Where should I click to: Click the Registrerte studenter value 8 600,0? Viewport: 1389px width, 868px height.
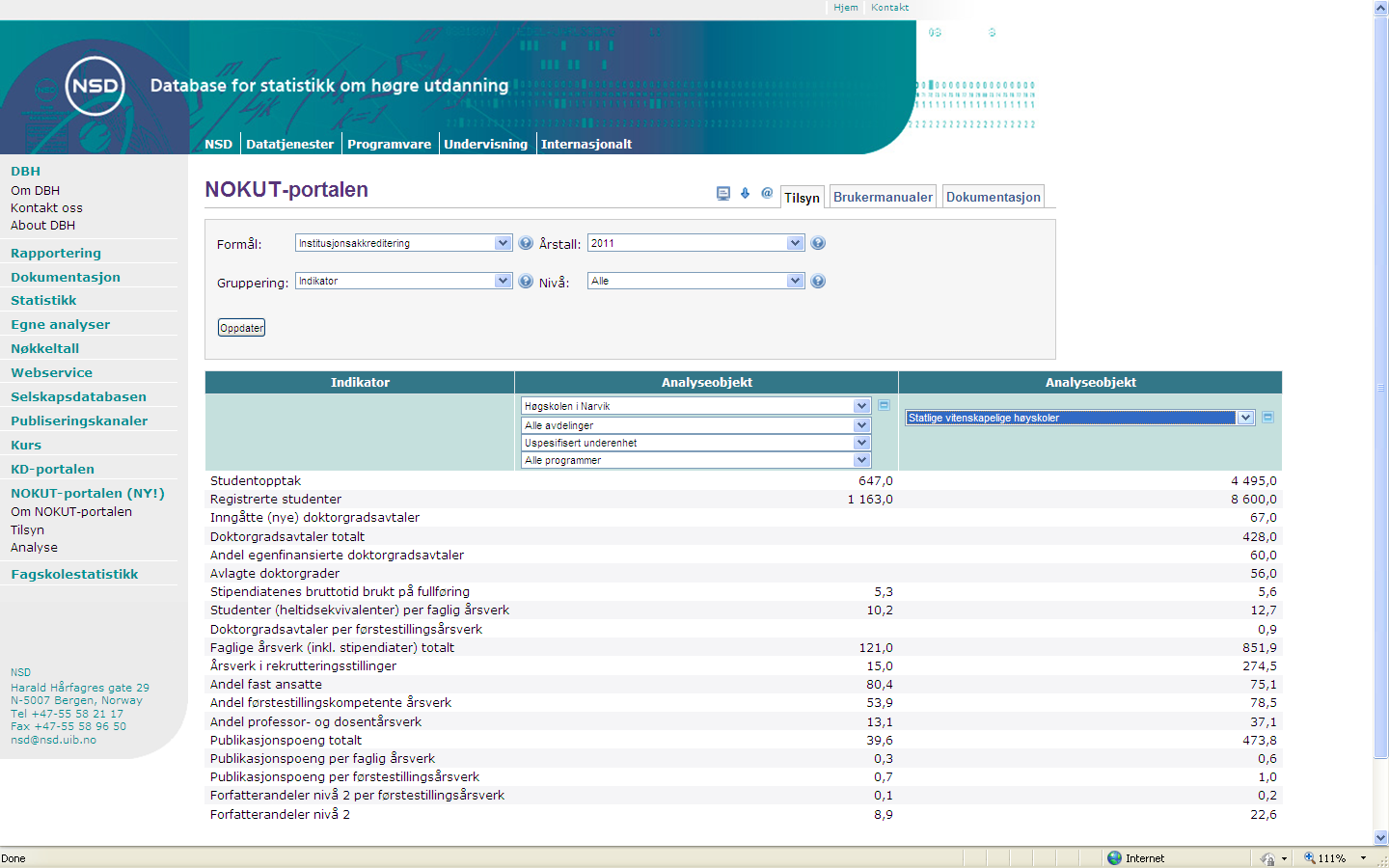pyautogui.click(x=1253, y=500)
